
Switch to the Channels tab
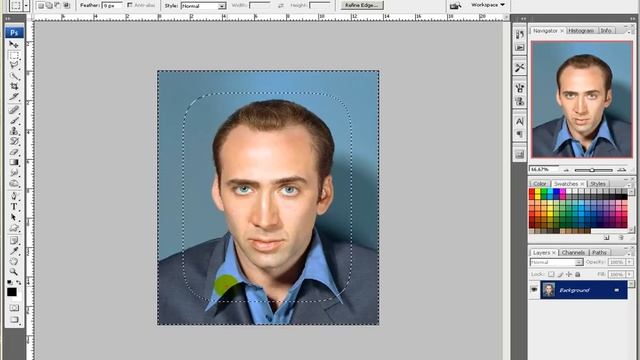(x=573, y=253)
